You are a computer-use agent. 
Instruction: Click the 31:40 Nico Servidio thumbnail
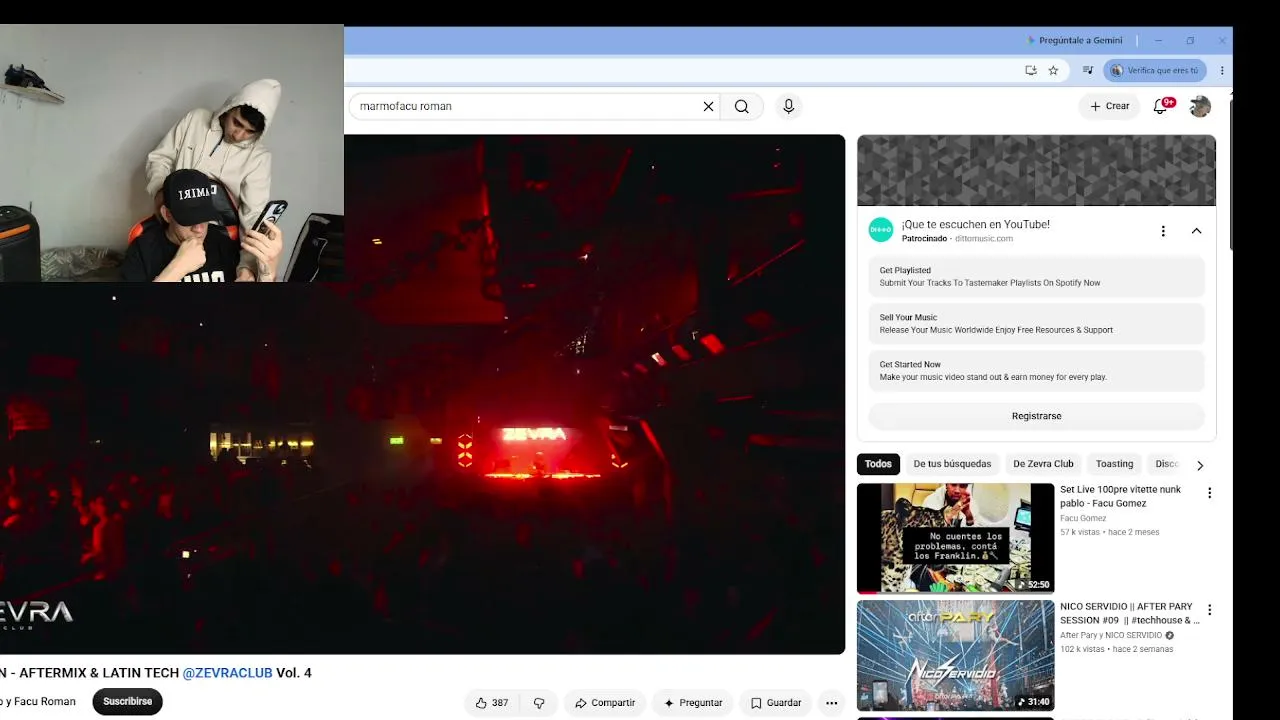pyautogui.click(x=955, y=655)
